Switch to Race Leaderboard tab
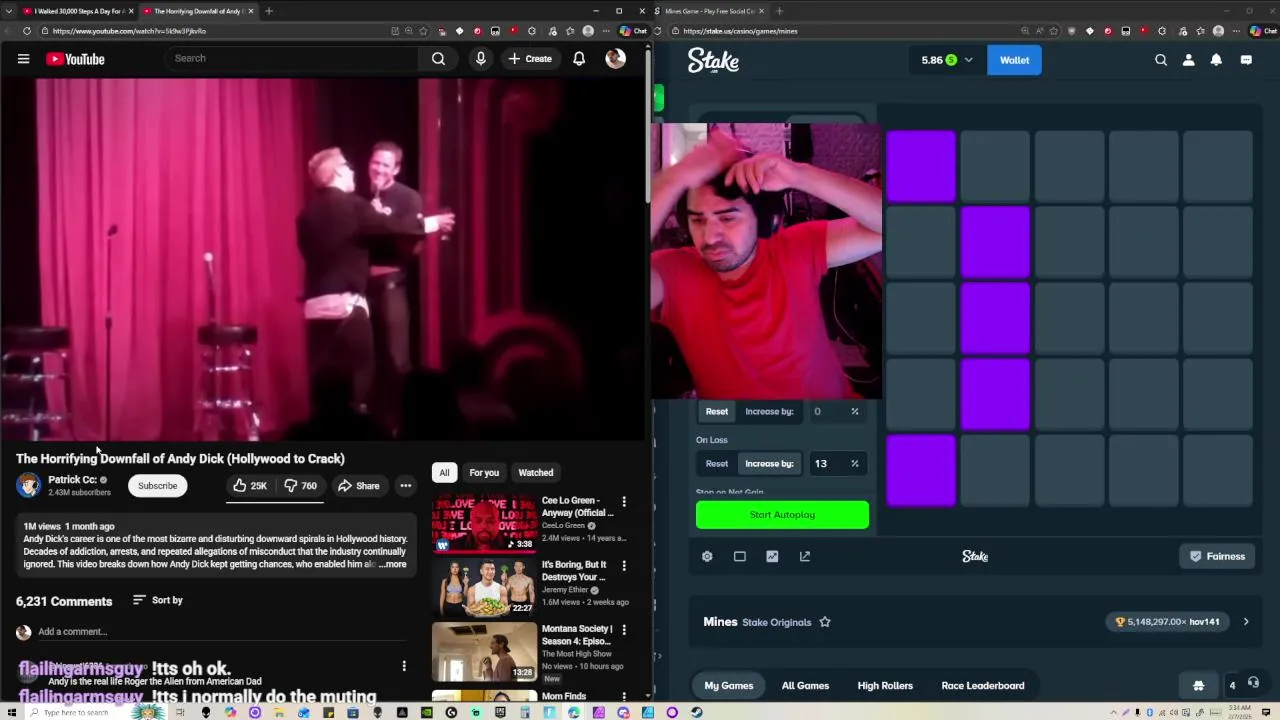This screenshot has height=720, width=1280. (x=983, y=686)
